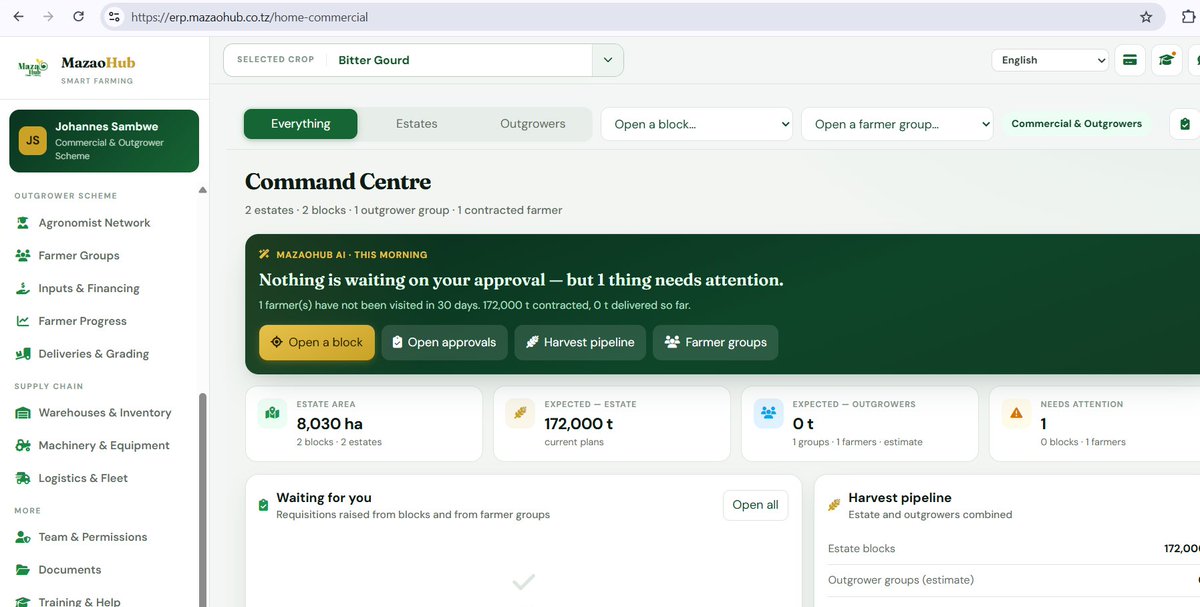Click the Expected Estate wheat icon
Image resolution: width=1200 pixels, height=607 pixels.
pos(520,412)
